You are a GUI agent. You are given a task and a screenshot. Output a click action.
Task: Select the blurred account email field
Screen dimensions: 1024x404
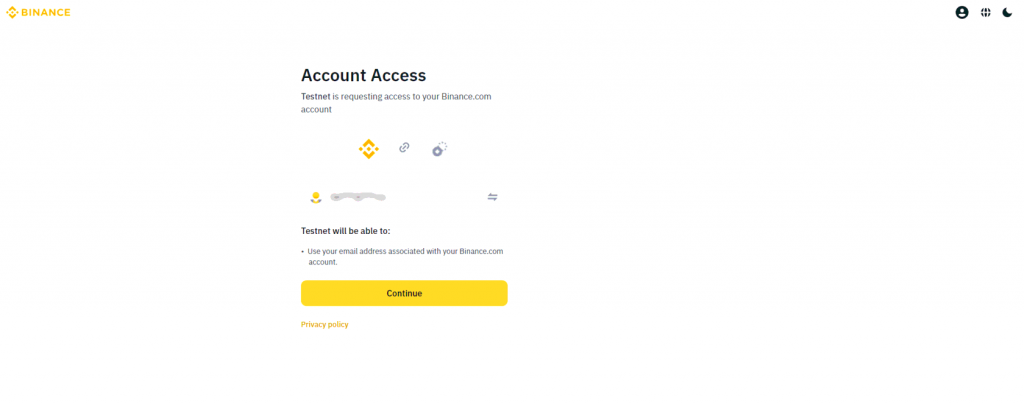pyautogui.click(x=359, y=197)
